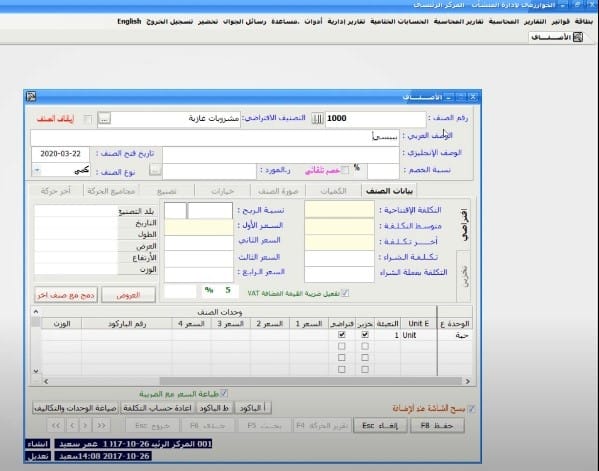The image size is (599, 471).
Task: Open the item type (نوع الصنف) dropdown
Action: (37, 170)
